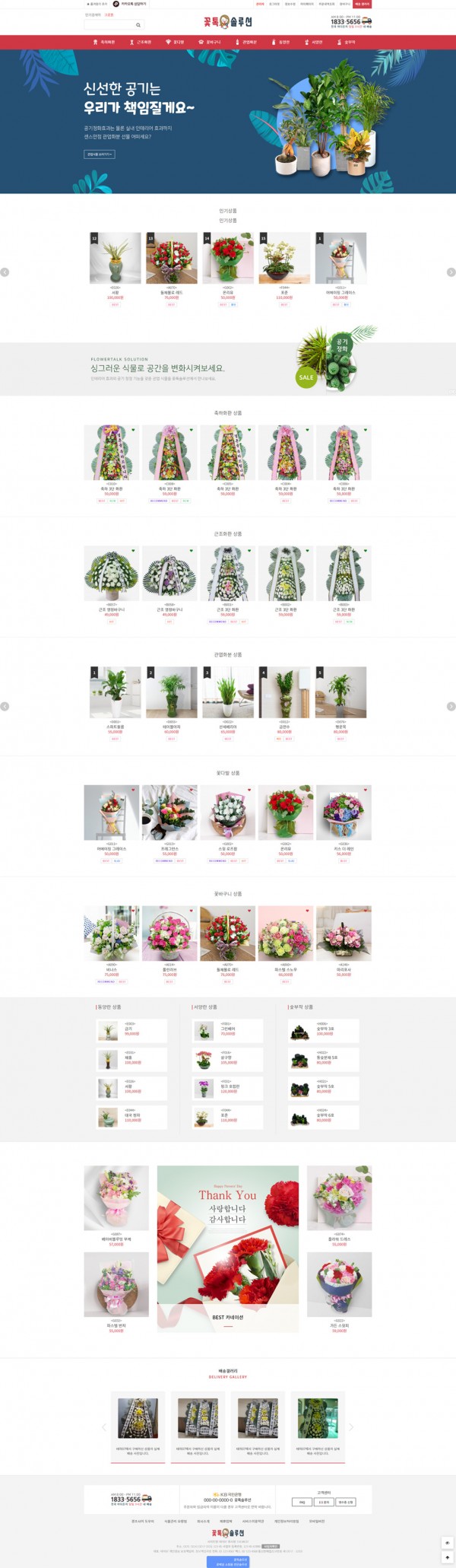This screenshot has height=1568, width=456.
Task: Advance delivery gallery with right chevron
Action: point(351,1426)
